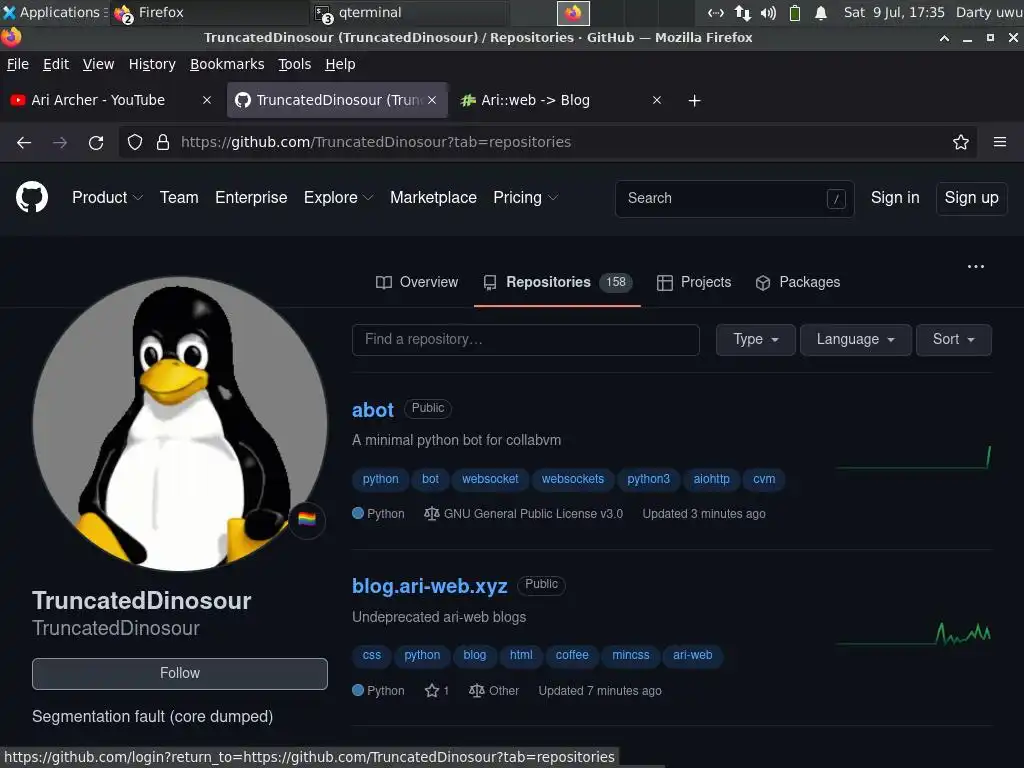The height and width of the screenshot is (768, 1024).
Task: Click the aiohttp topic tag
Action: (x=711, y=479)
